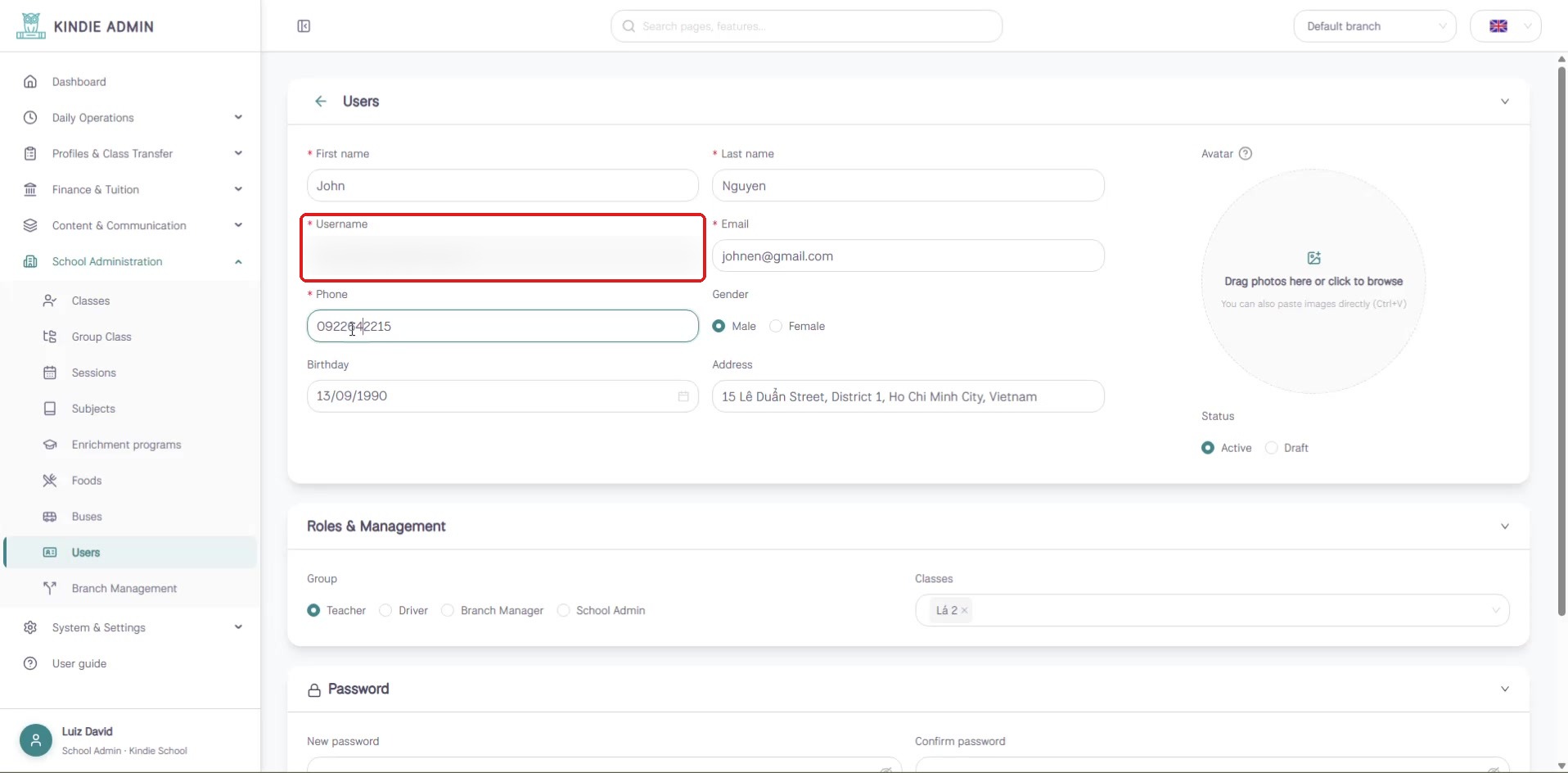Click the Buses bus icon
The width and height of the screenshot is (1568, 773).
50,517
